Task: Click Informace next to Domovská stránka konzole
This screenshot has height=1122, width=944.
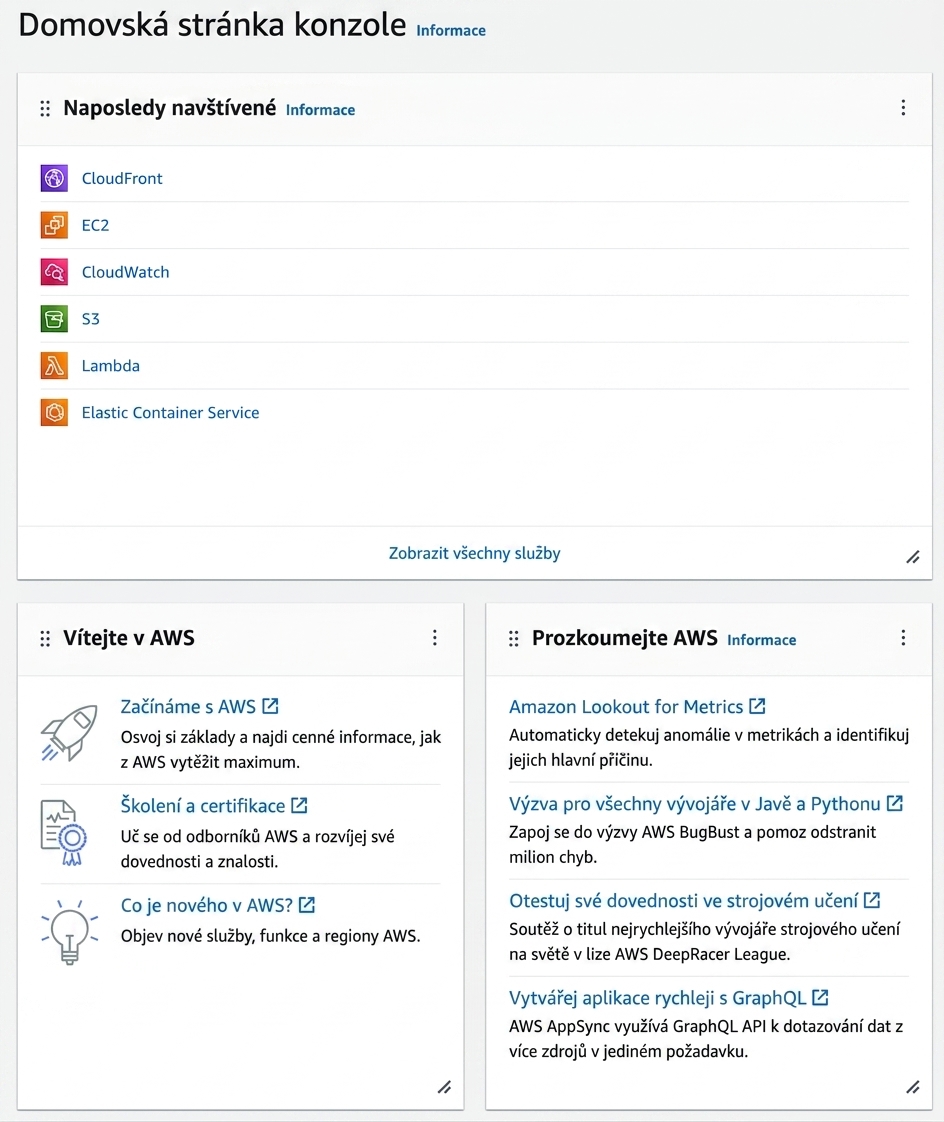Action: 451,31
